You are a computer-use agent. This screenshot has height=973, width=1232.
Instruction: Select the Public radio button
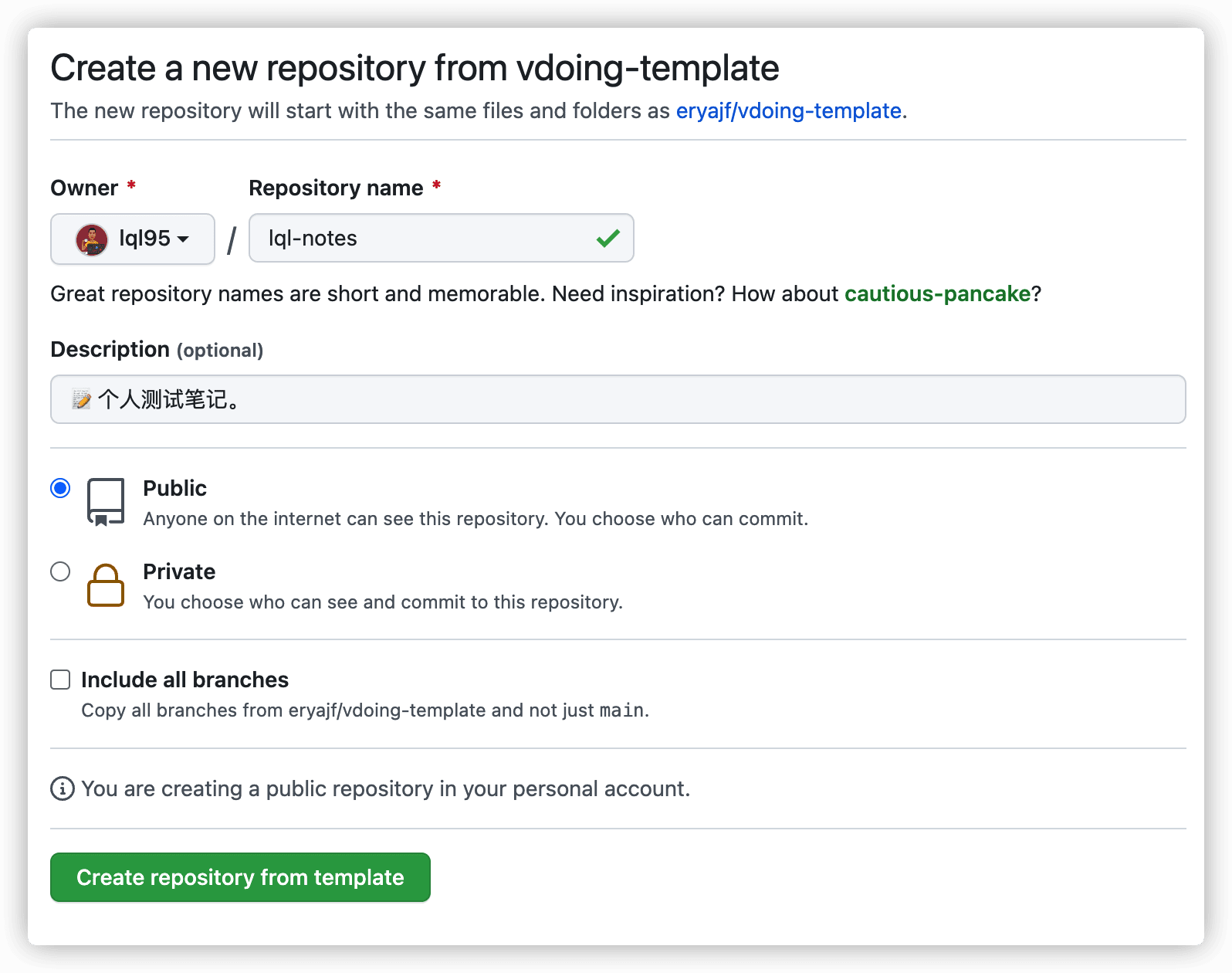click(60, 488)
